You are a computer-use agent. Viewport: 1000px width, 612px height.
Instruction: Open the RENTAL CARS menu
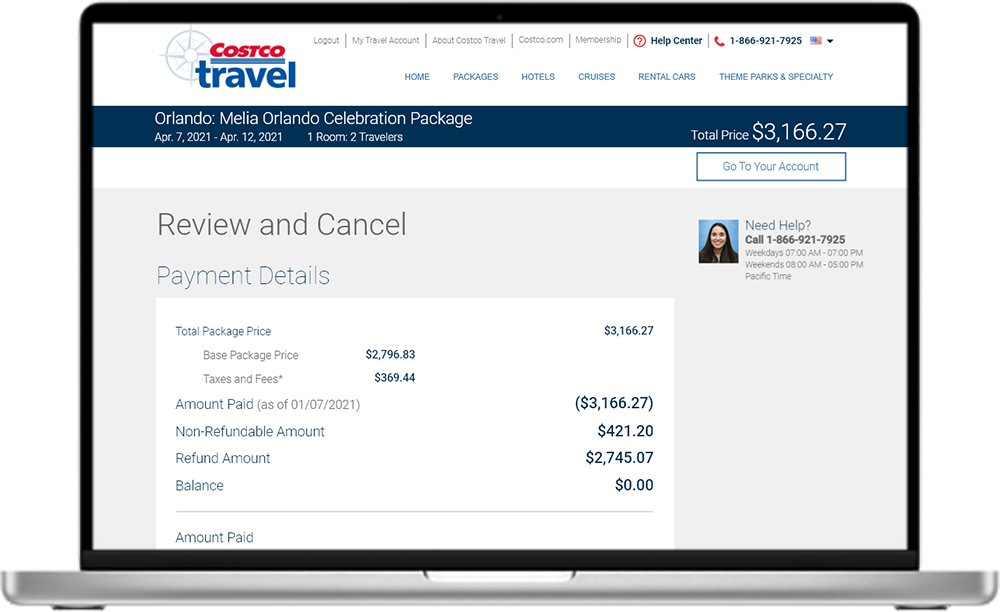(666, 76)
